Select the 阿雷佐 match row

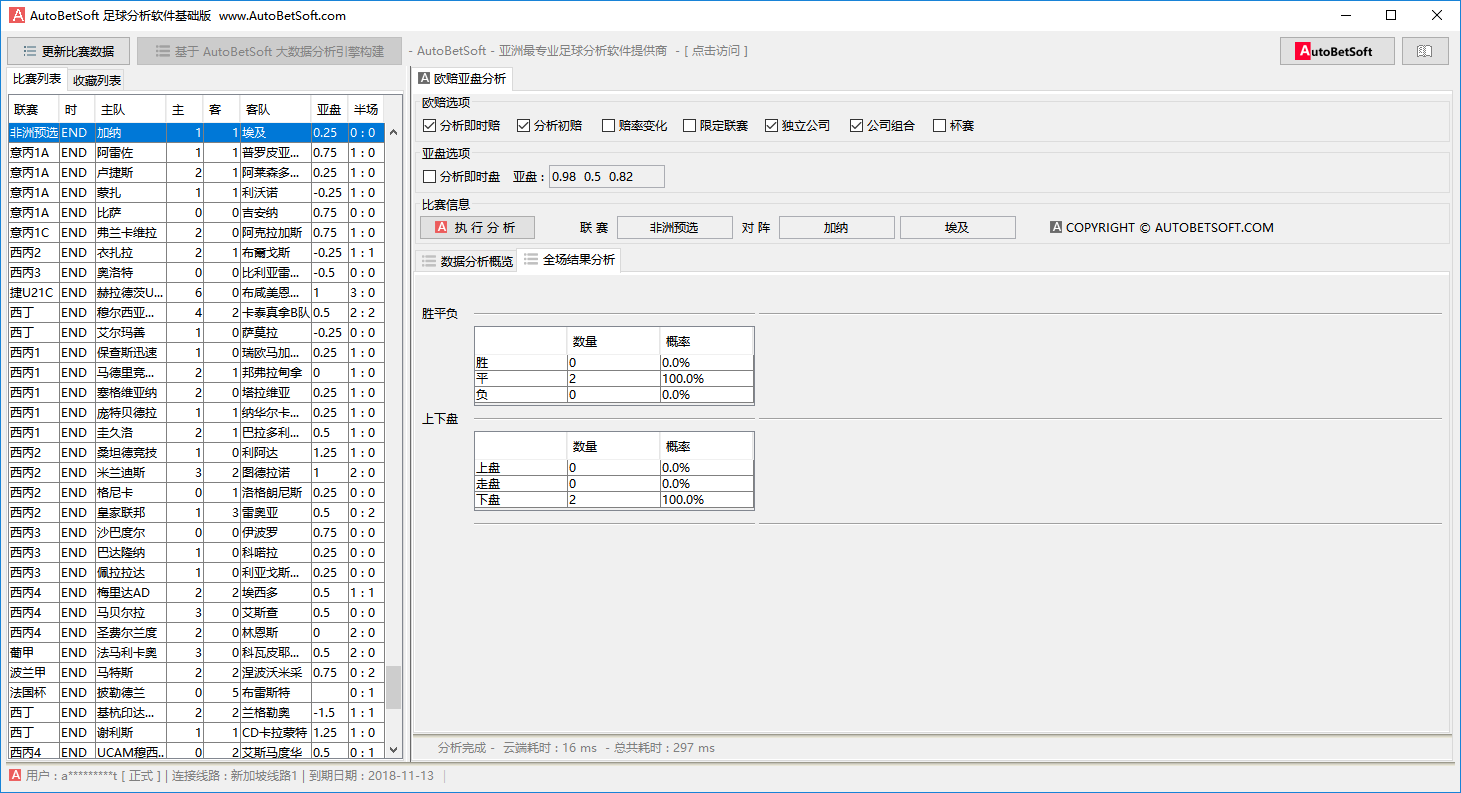pos(196,153)
